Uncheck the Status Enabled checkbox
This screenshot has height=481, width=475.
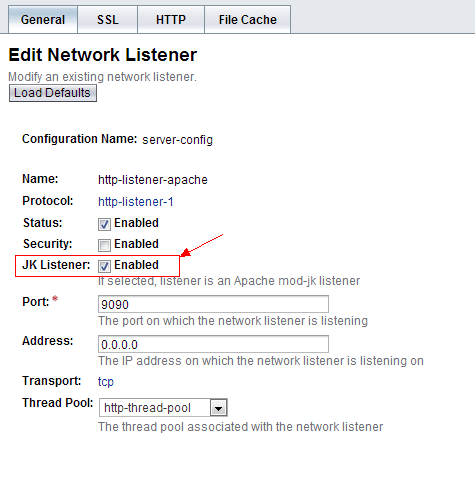point(104,224)
